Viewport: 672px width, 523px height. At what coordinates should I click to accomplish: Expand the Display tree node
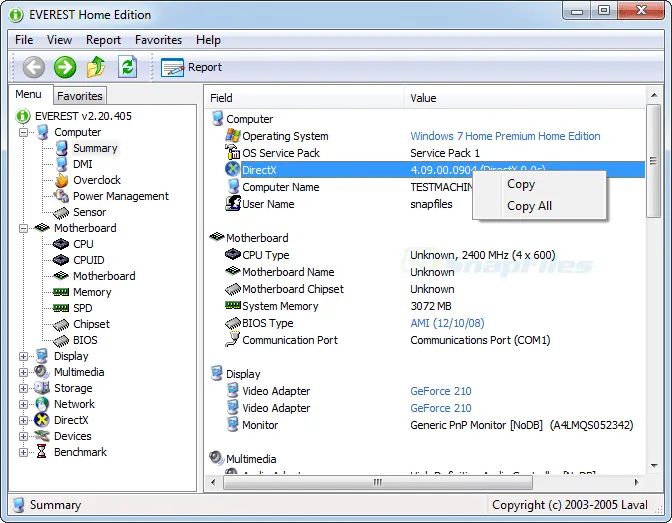[x=23, y=356]
